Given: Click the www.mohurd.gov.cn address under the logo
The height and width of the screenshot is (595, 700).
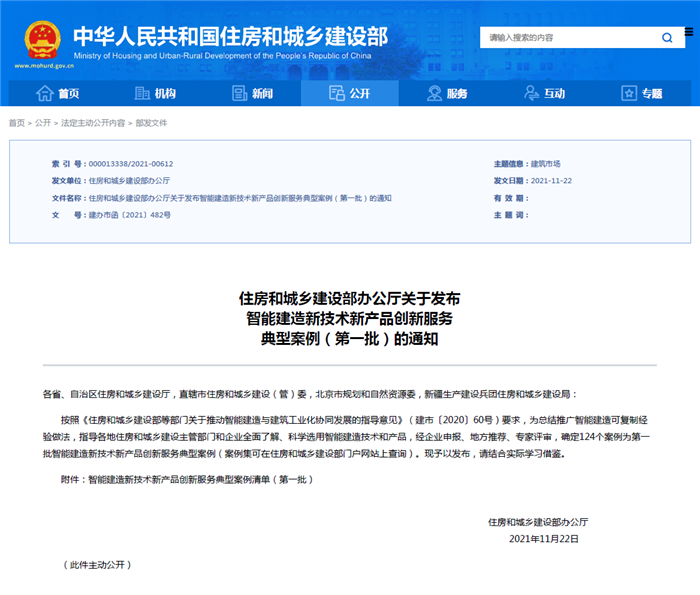Looking at the screenshot, I should click(42, 66).
